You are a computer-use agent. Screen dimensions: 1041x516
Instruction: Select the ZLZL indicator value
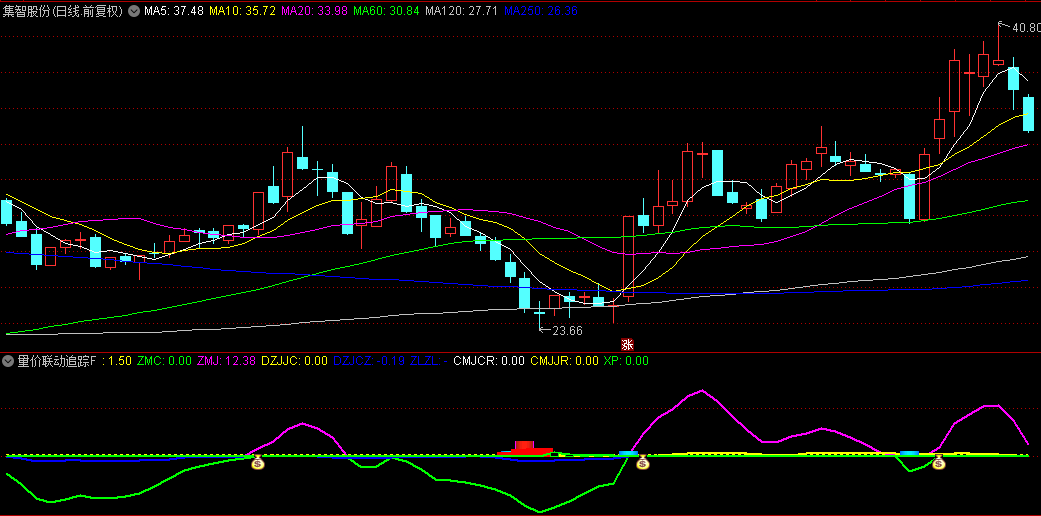(428, 361)
